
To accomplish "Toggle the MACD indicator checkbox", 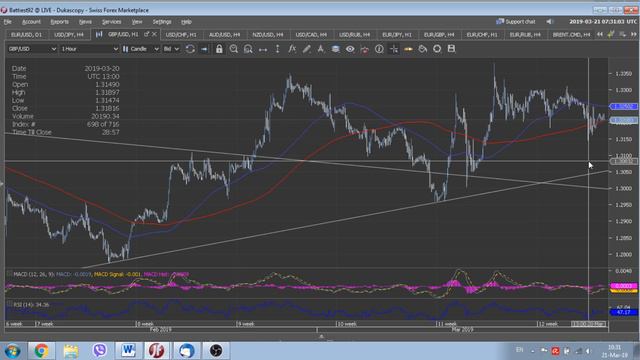I will point(9,274).
